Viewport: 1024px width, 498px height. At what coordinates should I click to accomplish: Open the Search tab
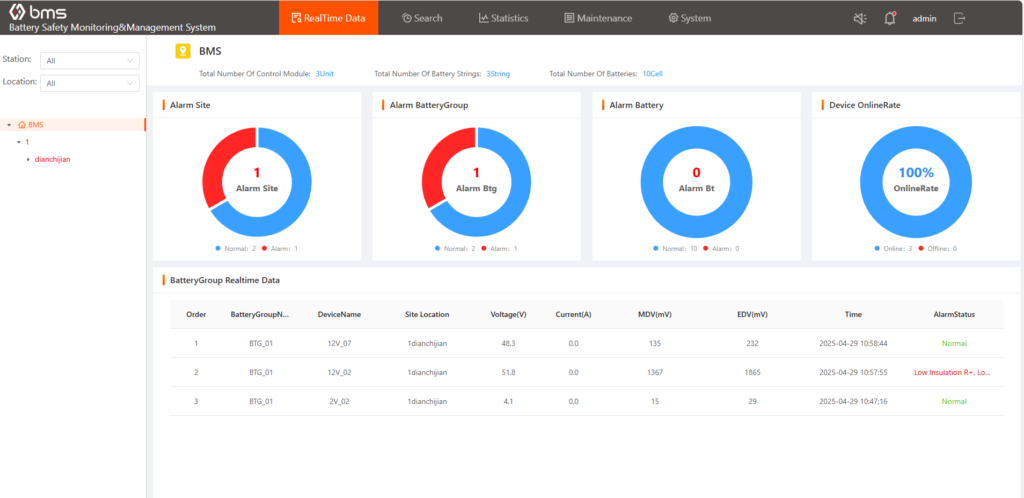pos(421,18)
